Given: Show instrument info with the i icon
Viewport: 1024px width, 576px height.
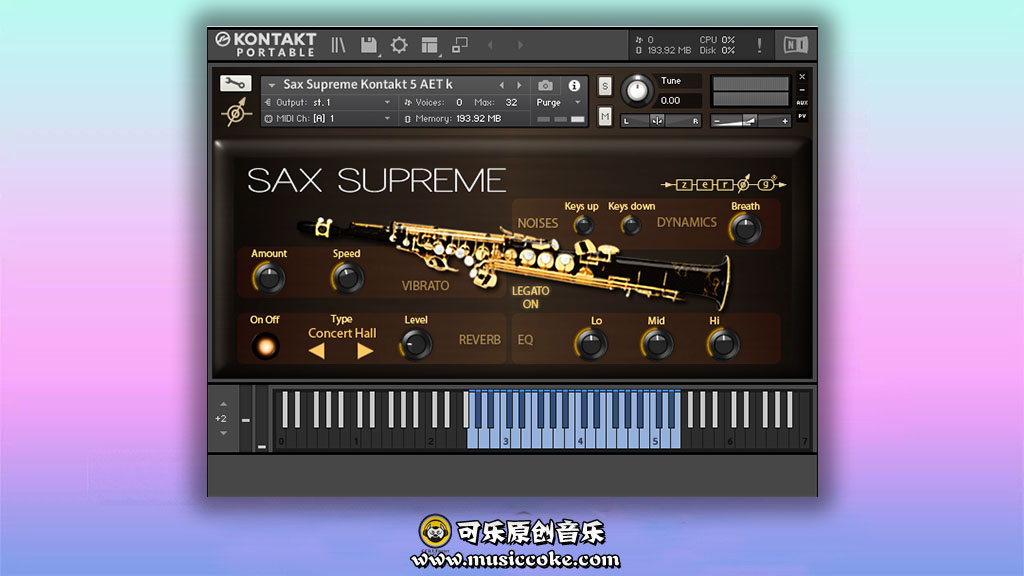Looking at the screenshot, I should point(574,86).
